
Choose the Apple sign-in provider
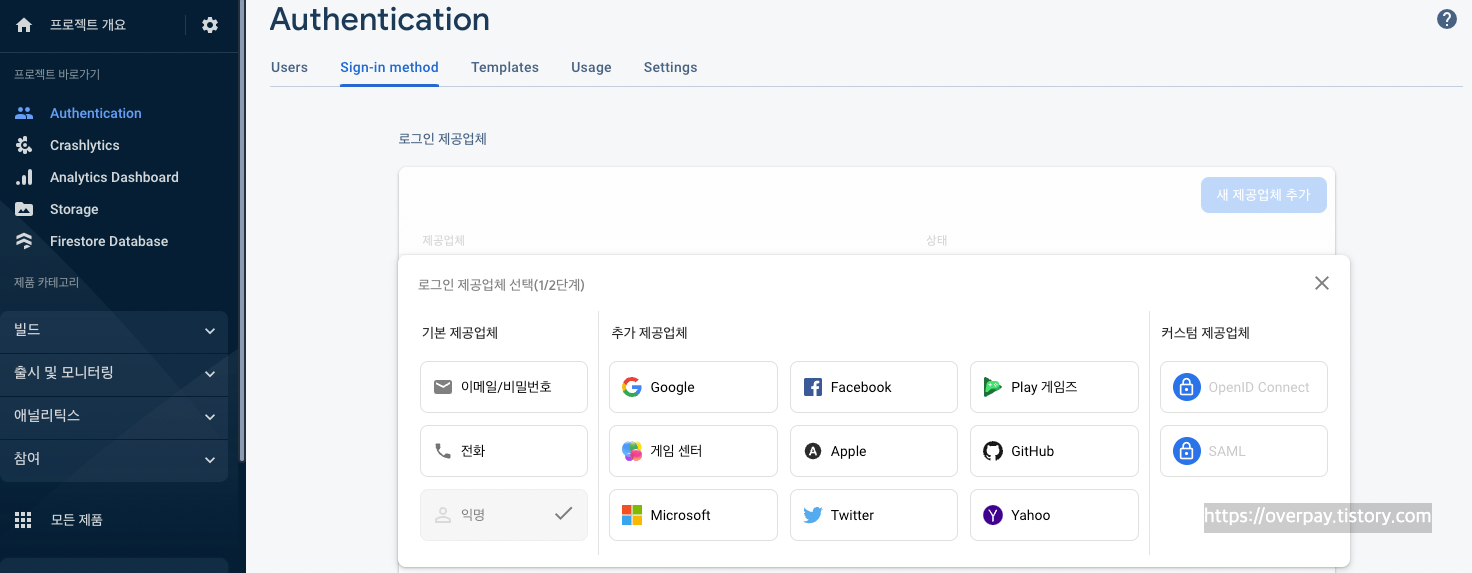coord(874,451)
